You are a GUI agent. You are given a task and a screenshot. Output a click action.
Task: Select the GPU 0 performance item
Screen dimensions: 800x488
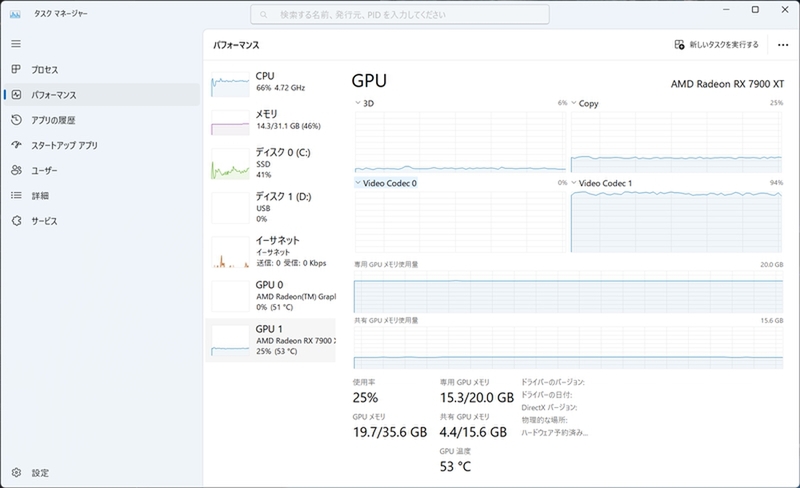[272, 295]
